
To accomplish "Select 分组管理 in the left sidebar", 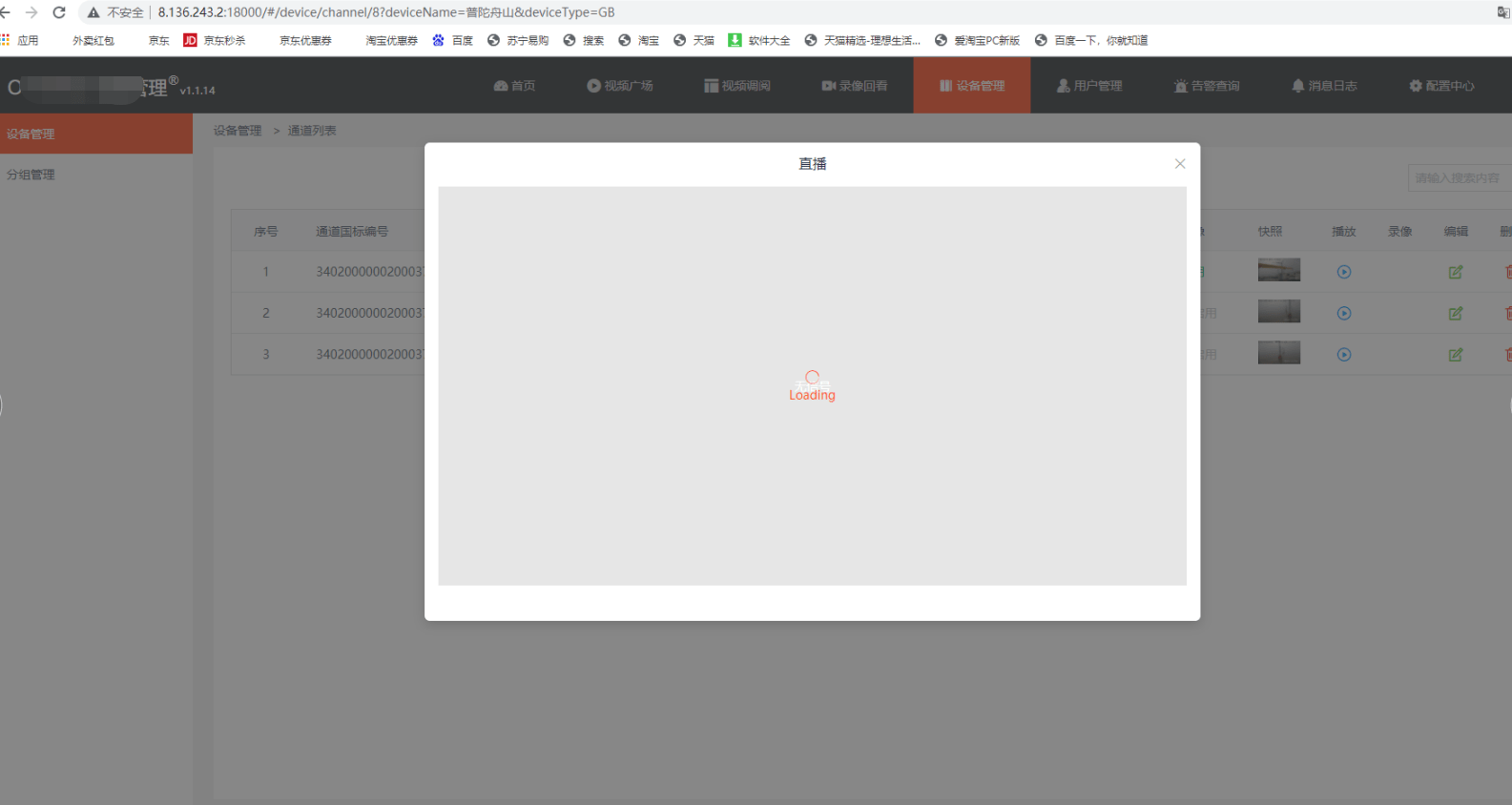I will point(31,175).
